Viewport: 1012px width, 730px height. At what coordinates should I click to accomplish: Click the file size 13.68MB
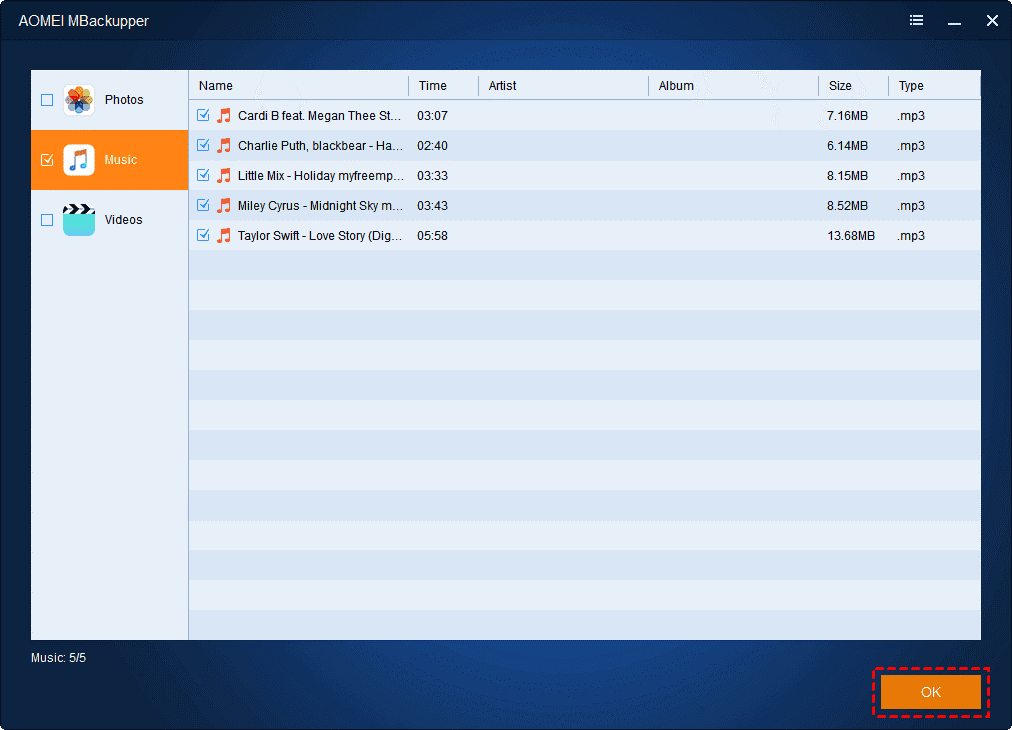click(x=851, y=236)
